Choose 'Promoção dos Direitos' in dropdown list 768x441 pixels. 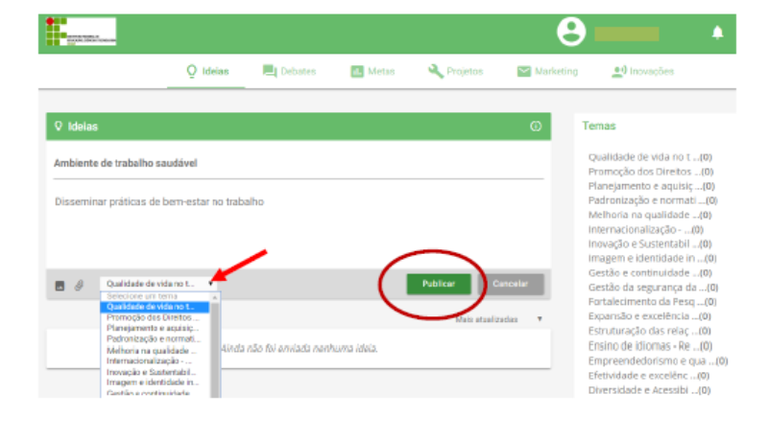154,318
